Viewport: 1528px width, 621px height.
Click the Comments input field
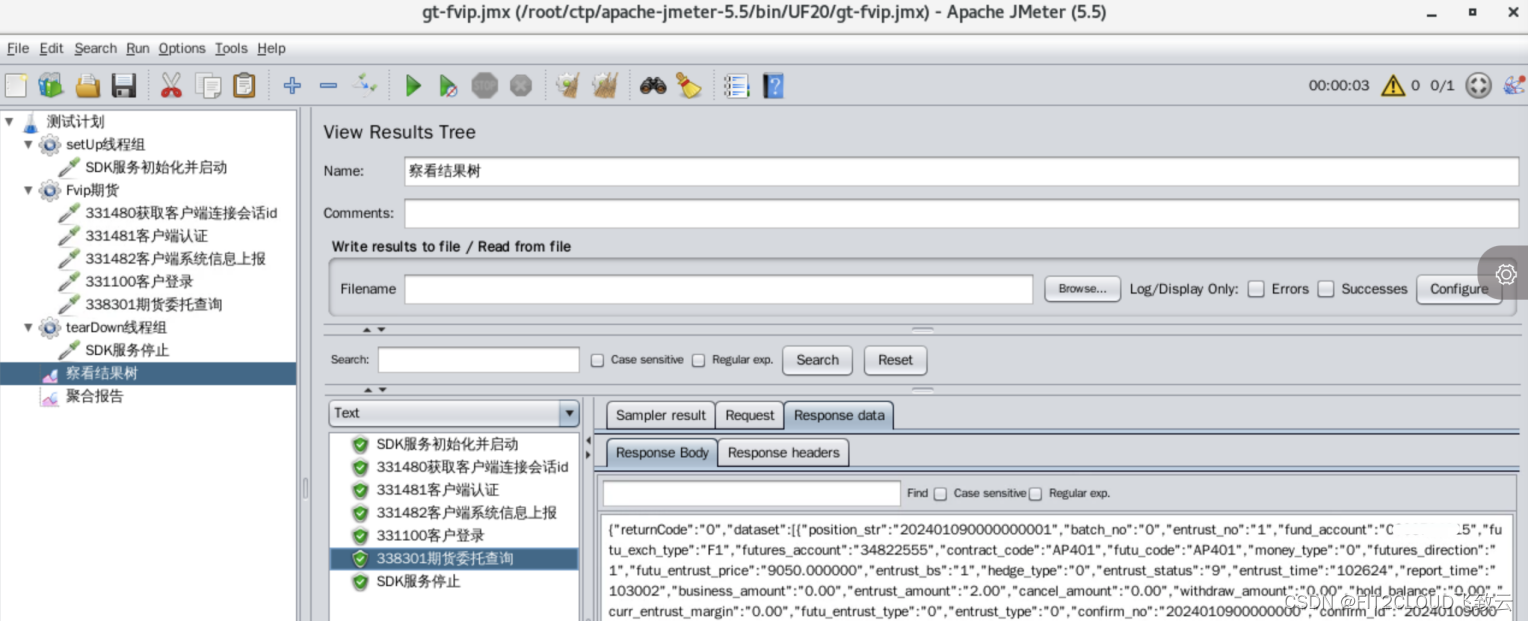tap(961, 213)
